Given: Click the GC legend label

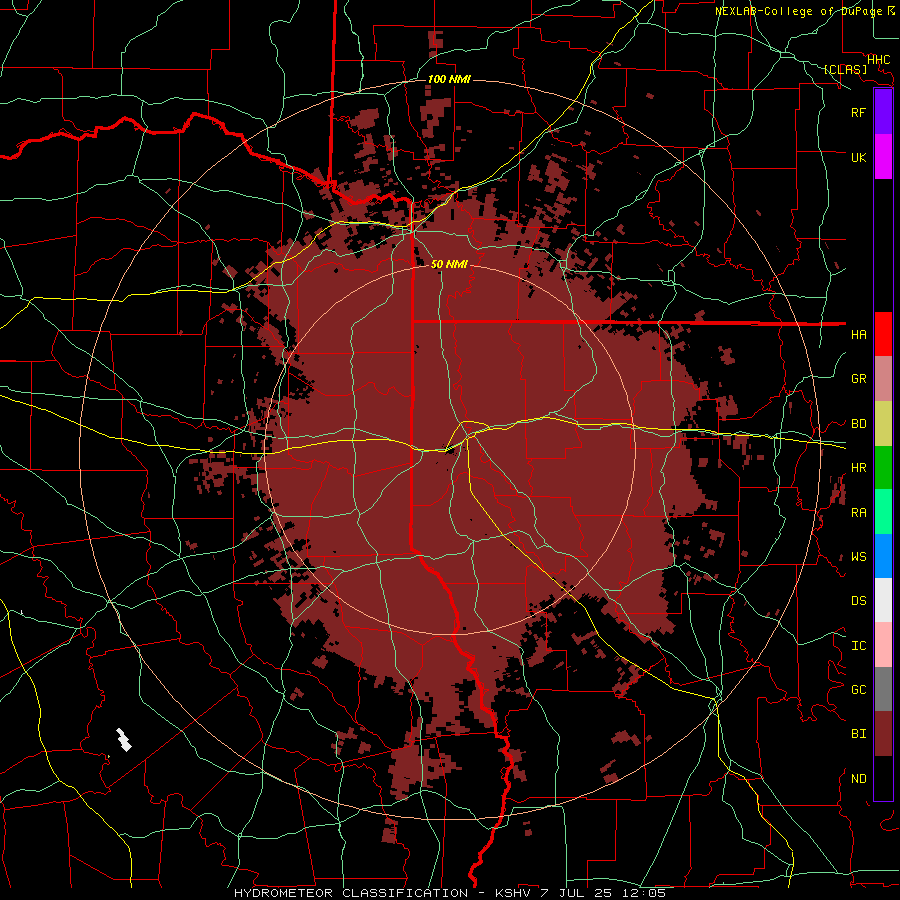Looking at the screenshot, I should coord(859,689).
